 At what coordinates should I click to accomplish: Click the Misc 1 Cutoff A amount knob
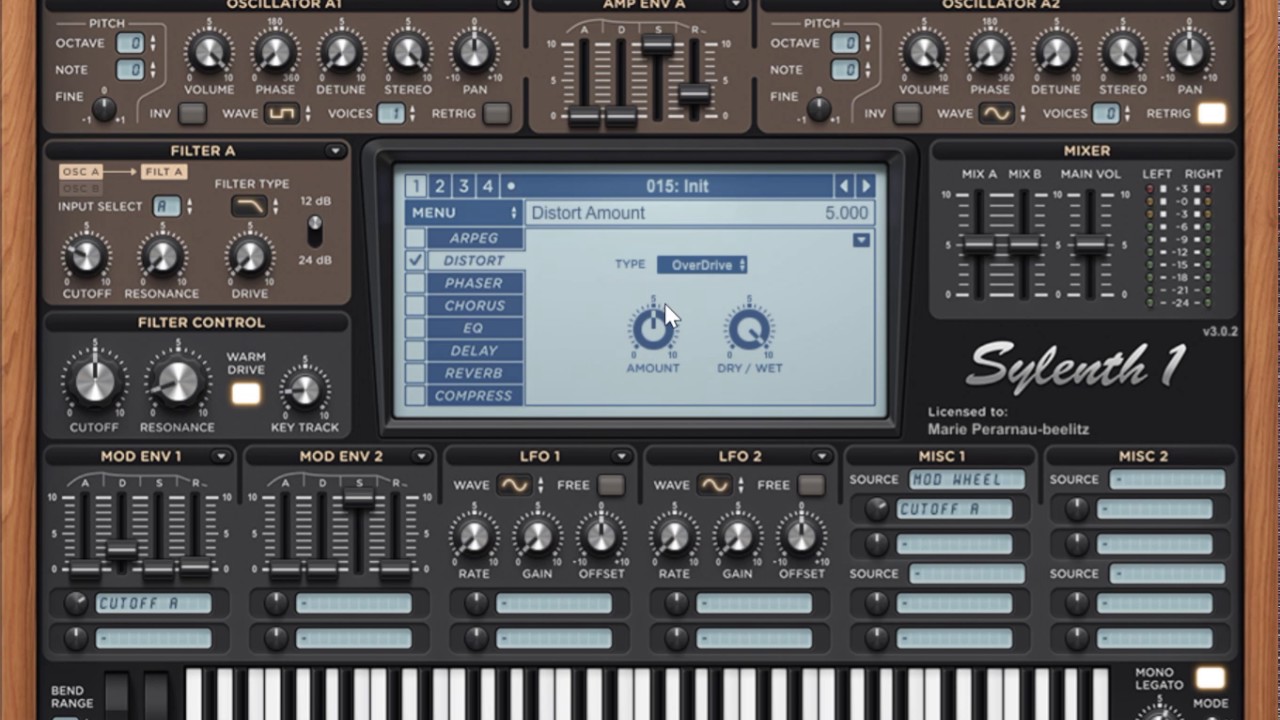click(x=876, y=510)
